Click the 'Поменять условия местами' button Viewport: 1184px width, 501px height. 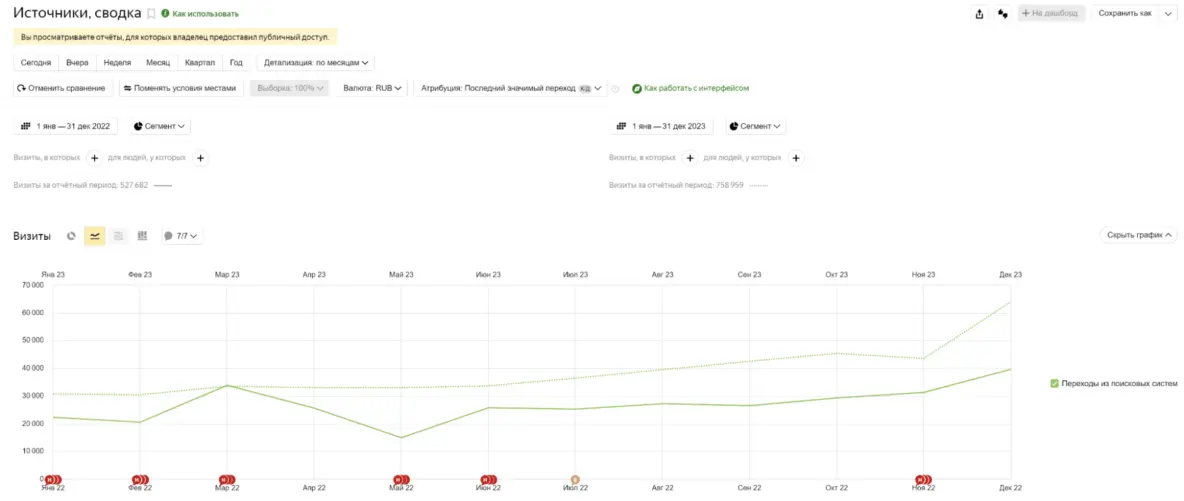pos(180,88)
